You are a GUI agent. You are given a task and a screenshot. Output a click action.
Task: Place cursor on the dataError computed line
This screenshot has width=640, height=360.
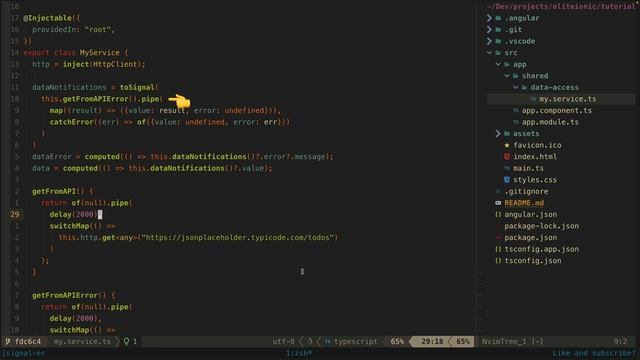182,156
